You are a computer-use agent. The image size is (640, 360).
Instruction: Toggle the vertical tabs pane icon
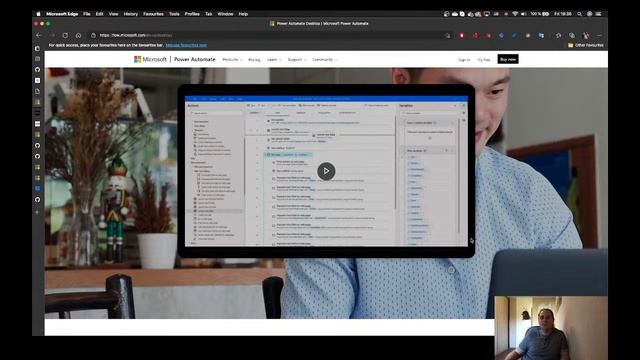pos(37,48)
